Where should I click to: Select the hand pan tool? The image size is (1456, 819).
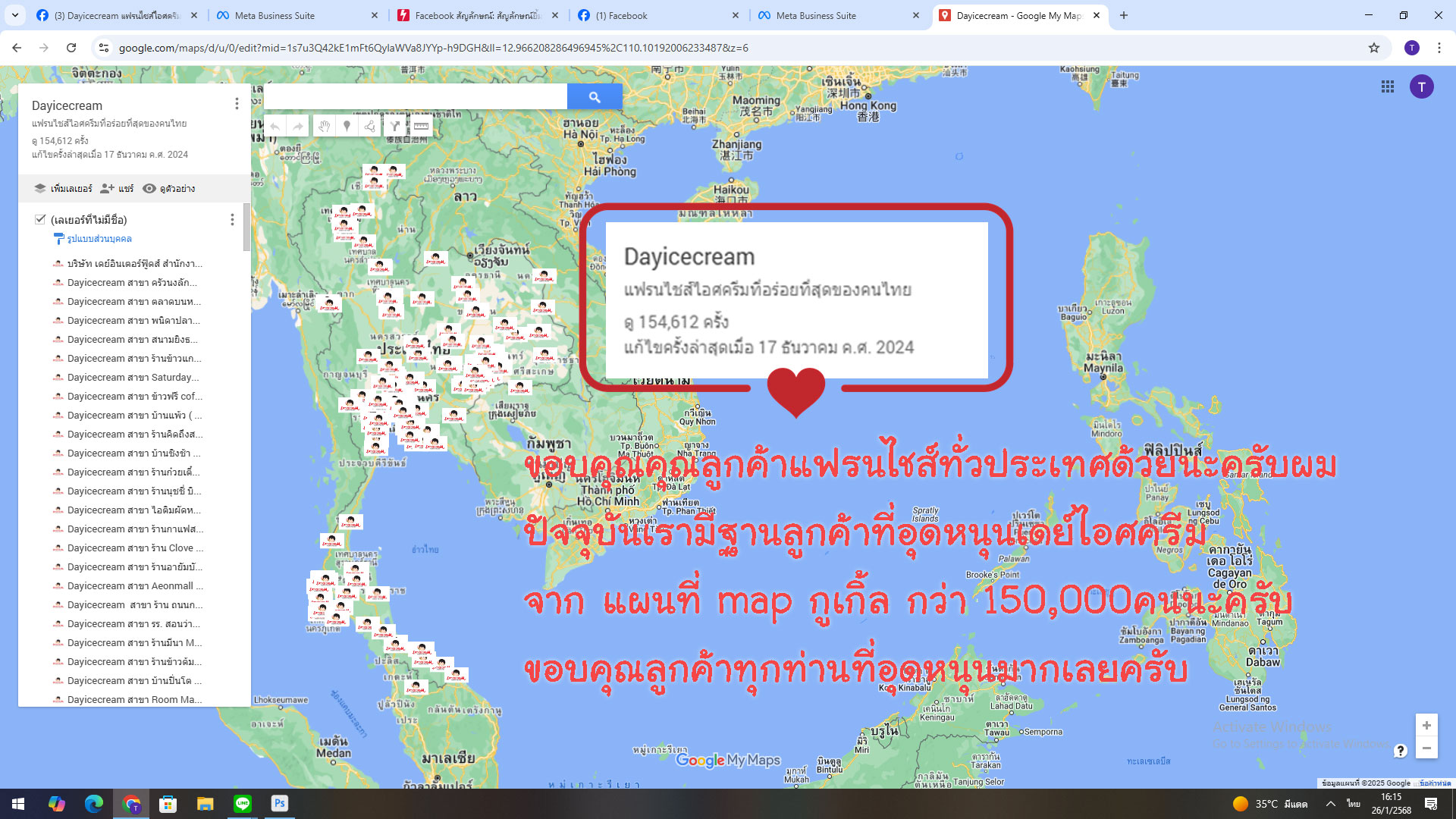324,127
